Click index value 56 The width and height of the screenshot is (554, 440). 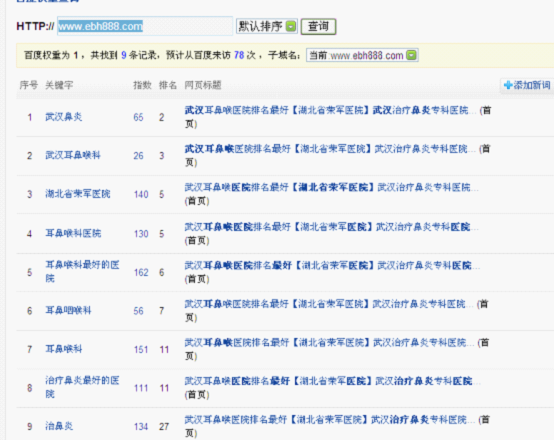(138, 311)
